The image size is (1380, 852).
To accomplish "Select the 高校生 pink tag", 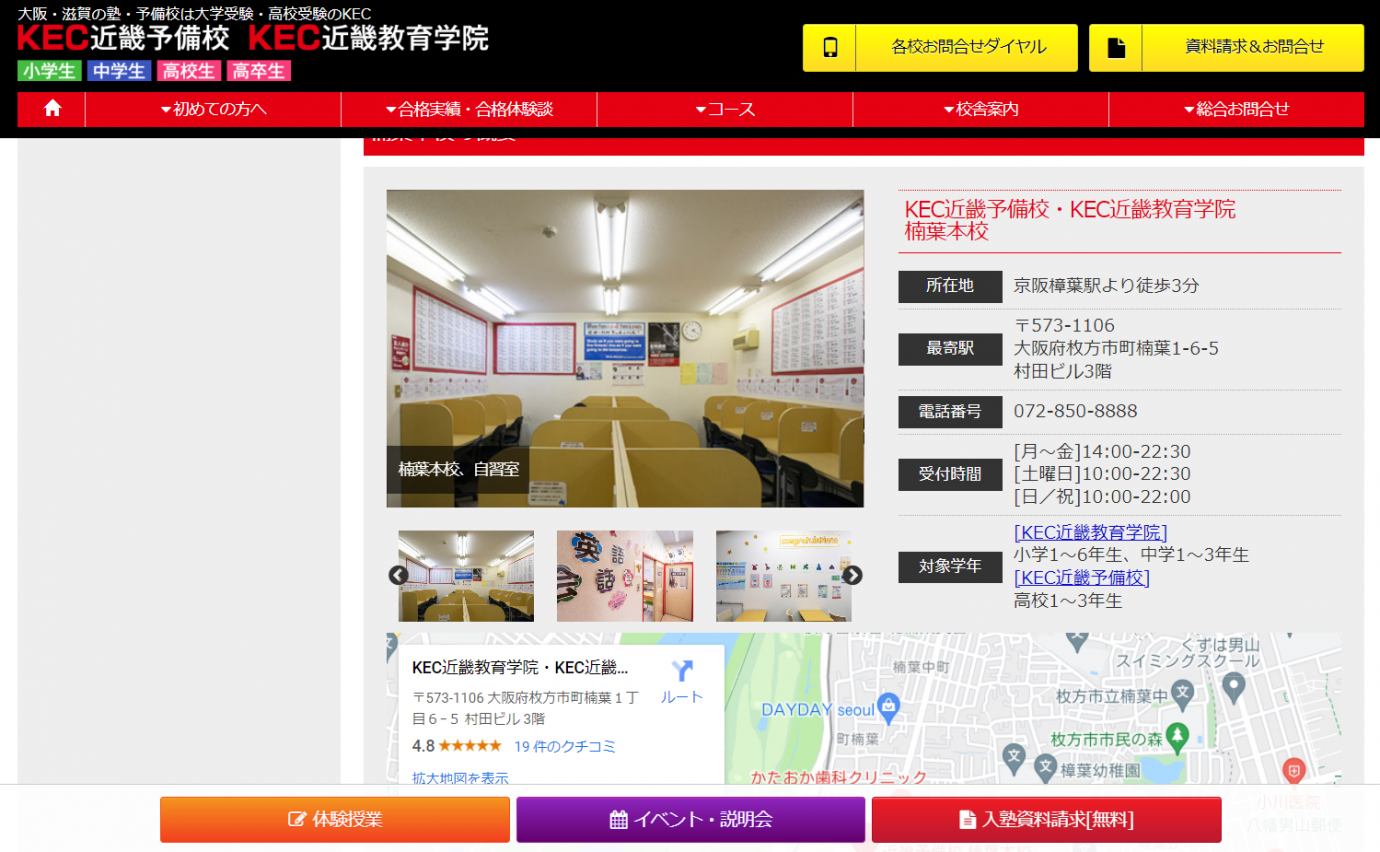I will 189,71.
